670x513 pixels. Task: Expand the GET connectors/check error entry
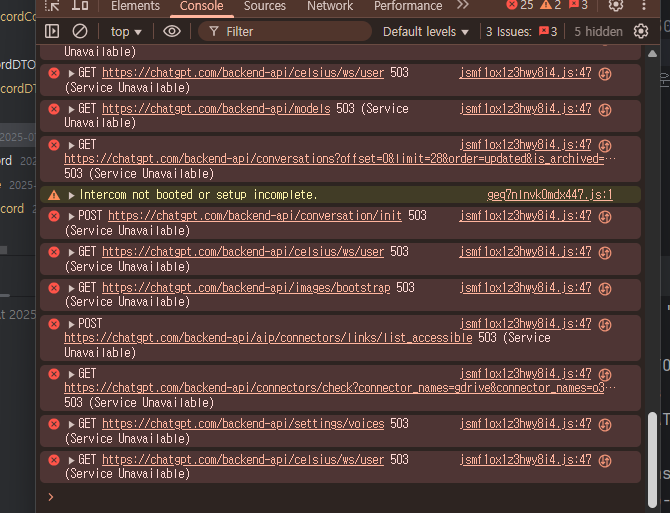click(x=71, y=374)
